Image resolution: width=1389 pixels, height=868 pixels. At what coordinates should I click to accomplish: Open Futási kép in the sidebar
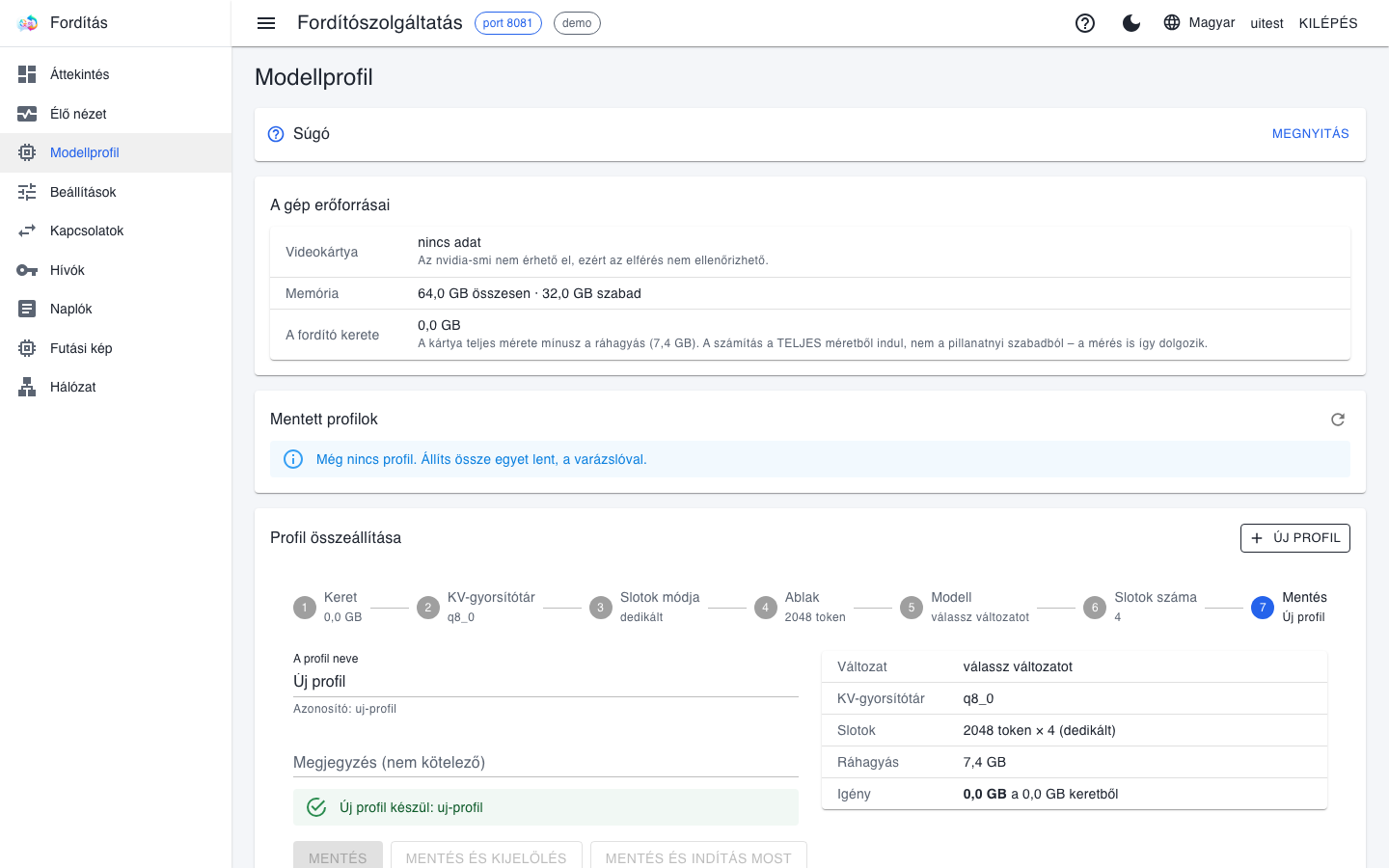116,348
